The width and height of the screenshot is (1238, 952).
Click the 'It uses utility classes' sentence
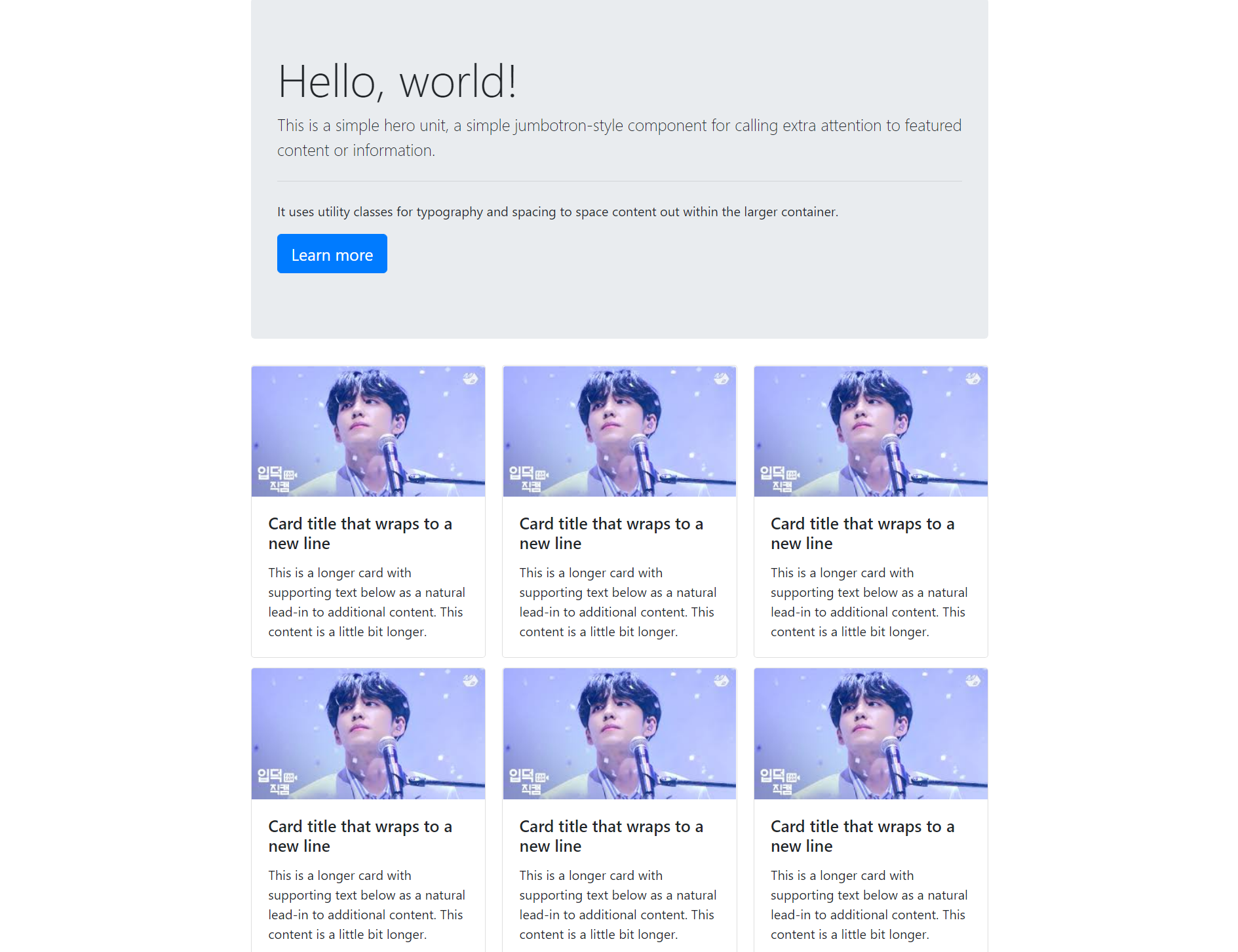pos(558,212)
